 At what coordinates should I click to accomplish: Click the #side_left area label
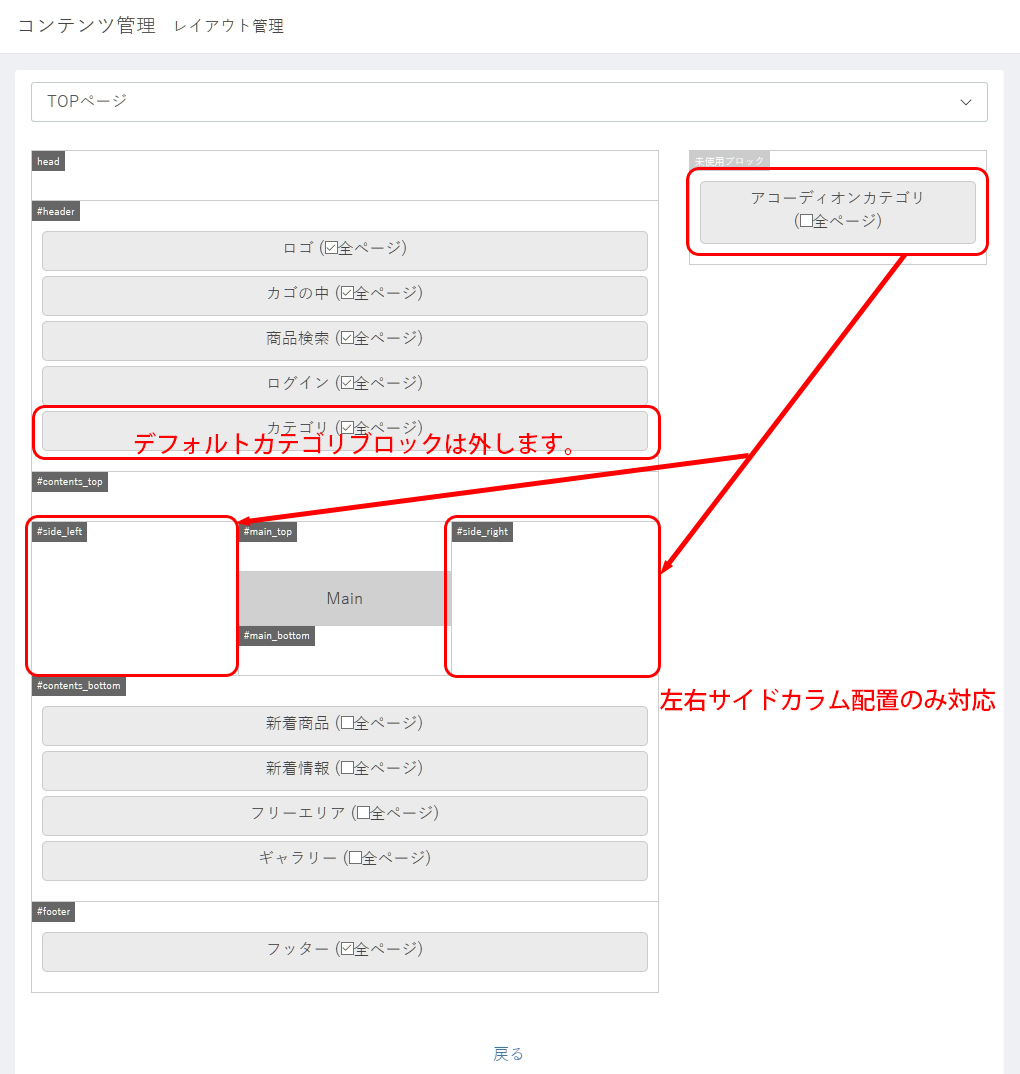(60, 532)
